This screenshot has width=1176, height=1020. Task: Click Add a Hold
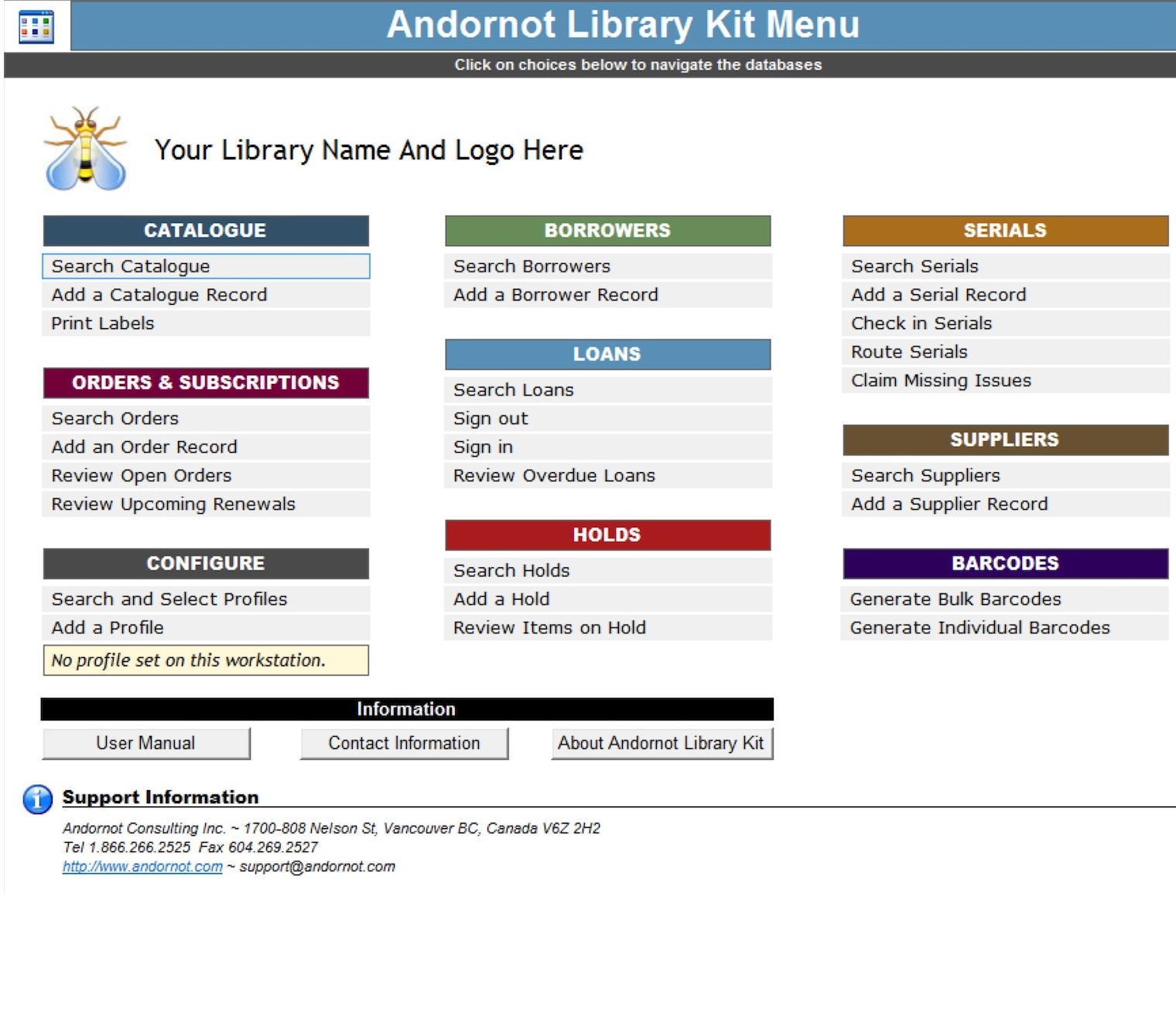coord(608,599)
